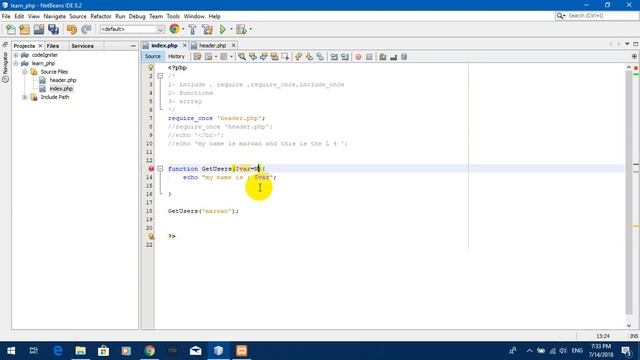Open the editor documents list dropdown
This screenshot has width=640, height=360.
tap(627, 44)
